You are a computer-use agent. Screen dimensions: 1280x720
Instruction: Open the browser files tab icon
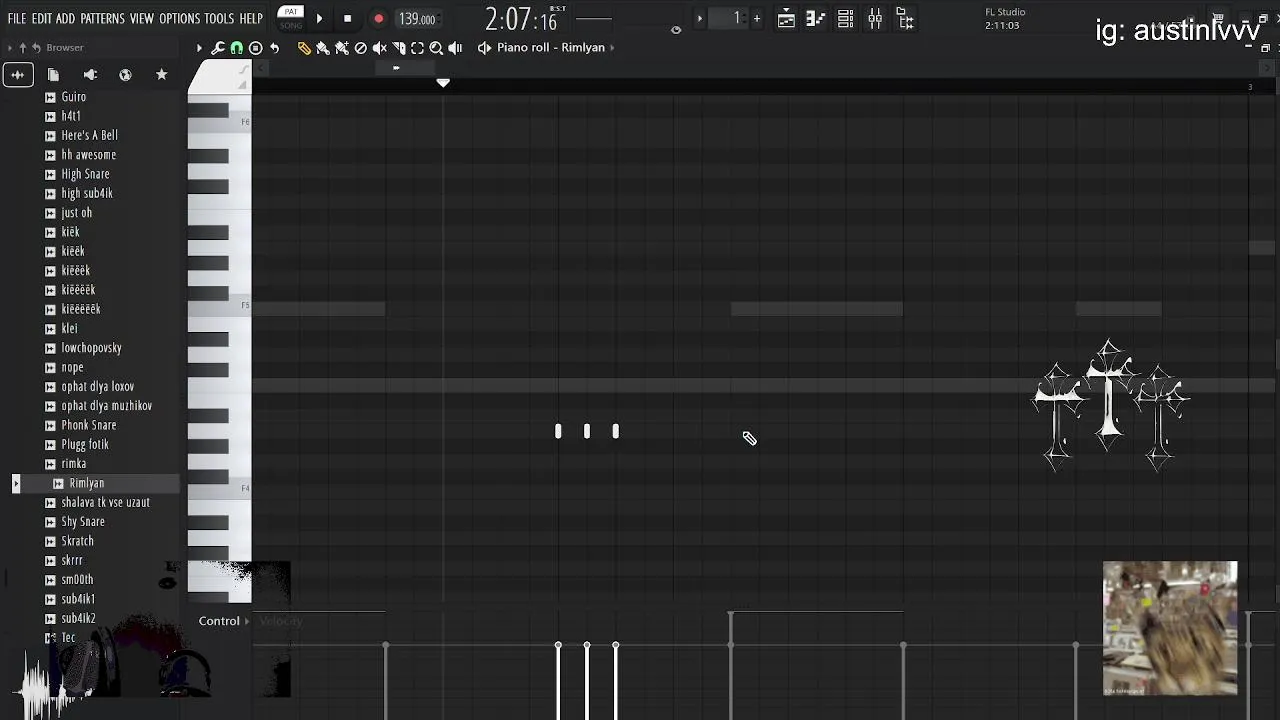53,75
